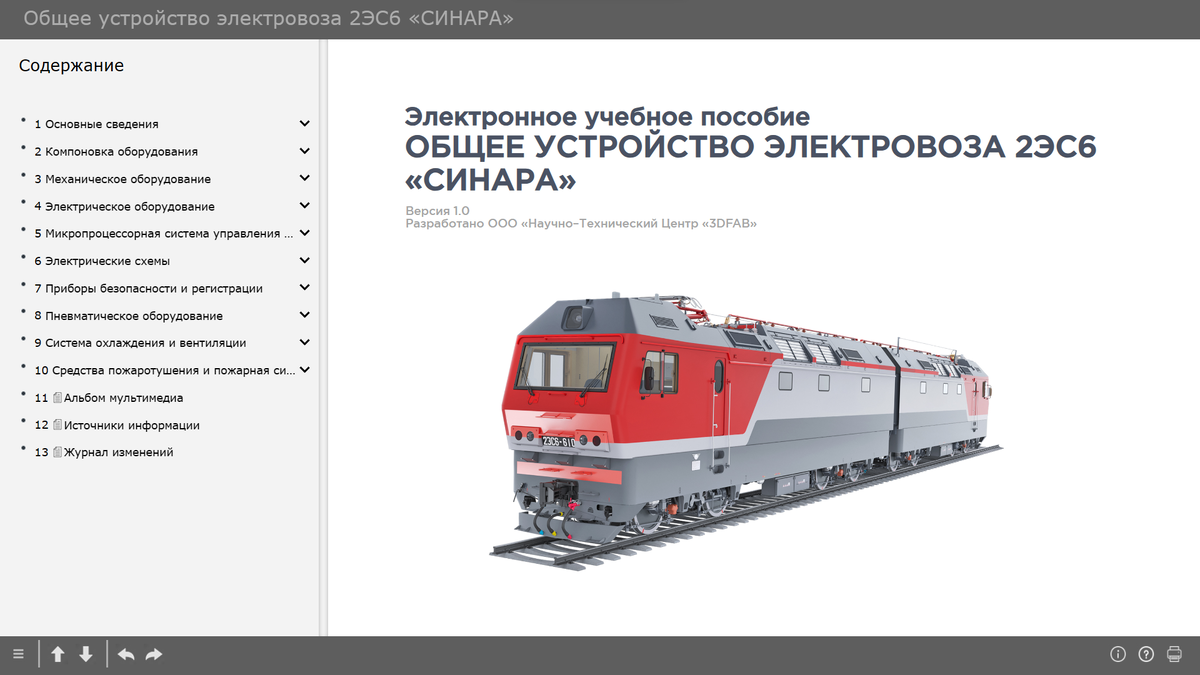Expand chevron for 5 Микропроцессорная система управления
This screenshot has height=675, width=1200.
(304, 233)
